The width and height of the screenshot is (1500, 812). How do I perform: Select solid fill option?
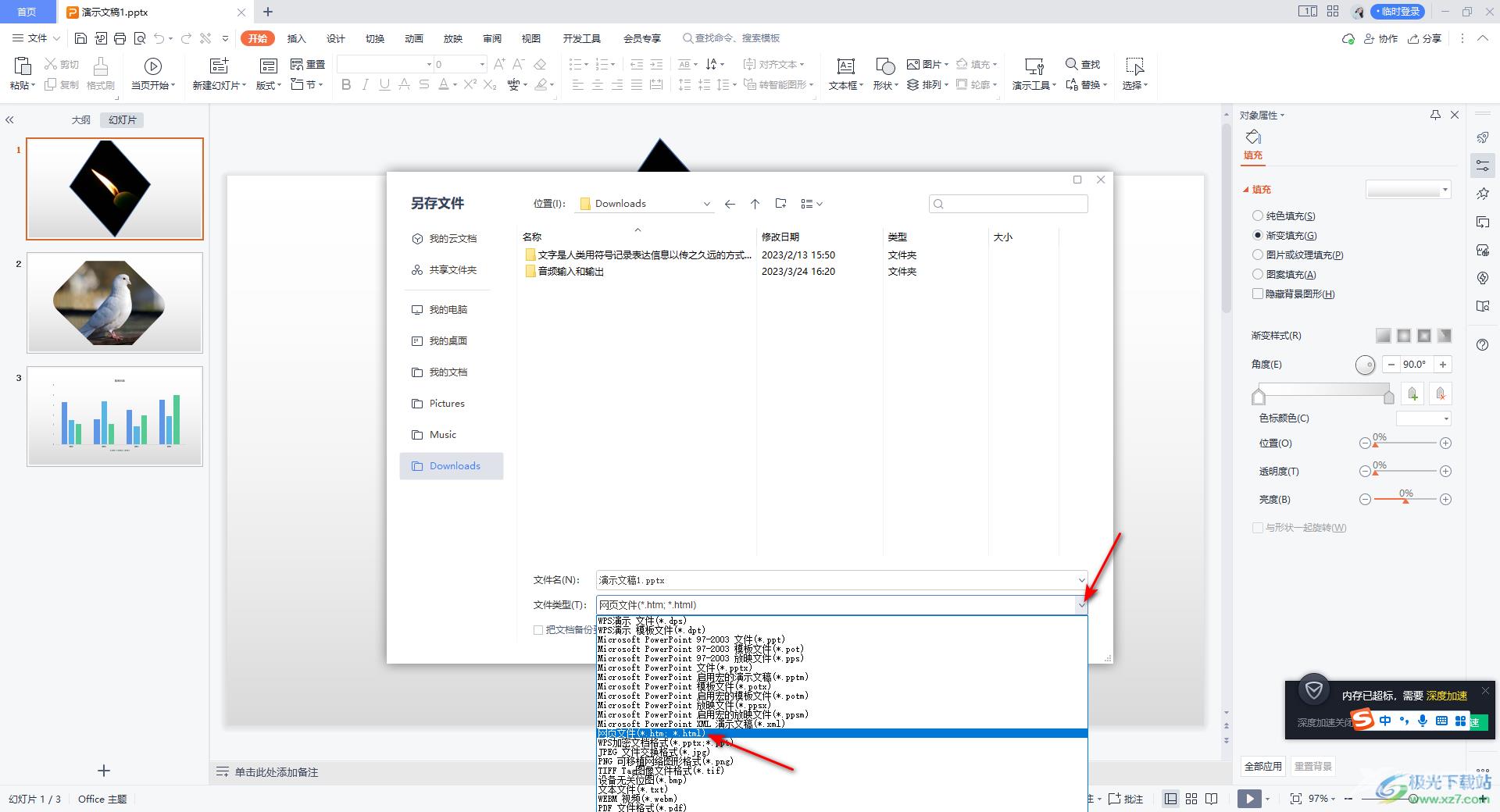click(x=1257, y=215)
